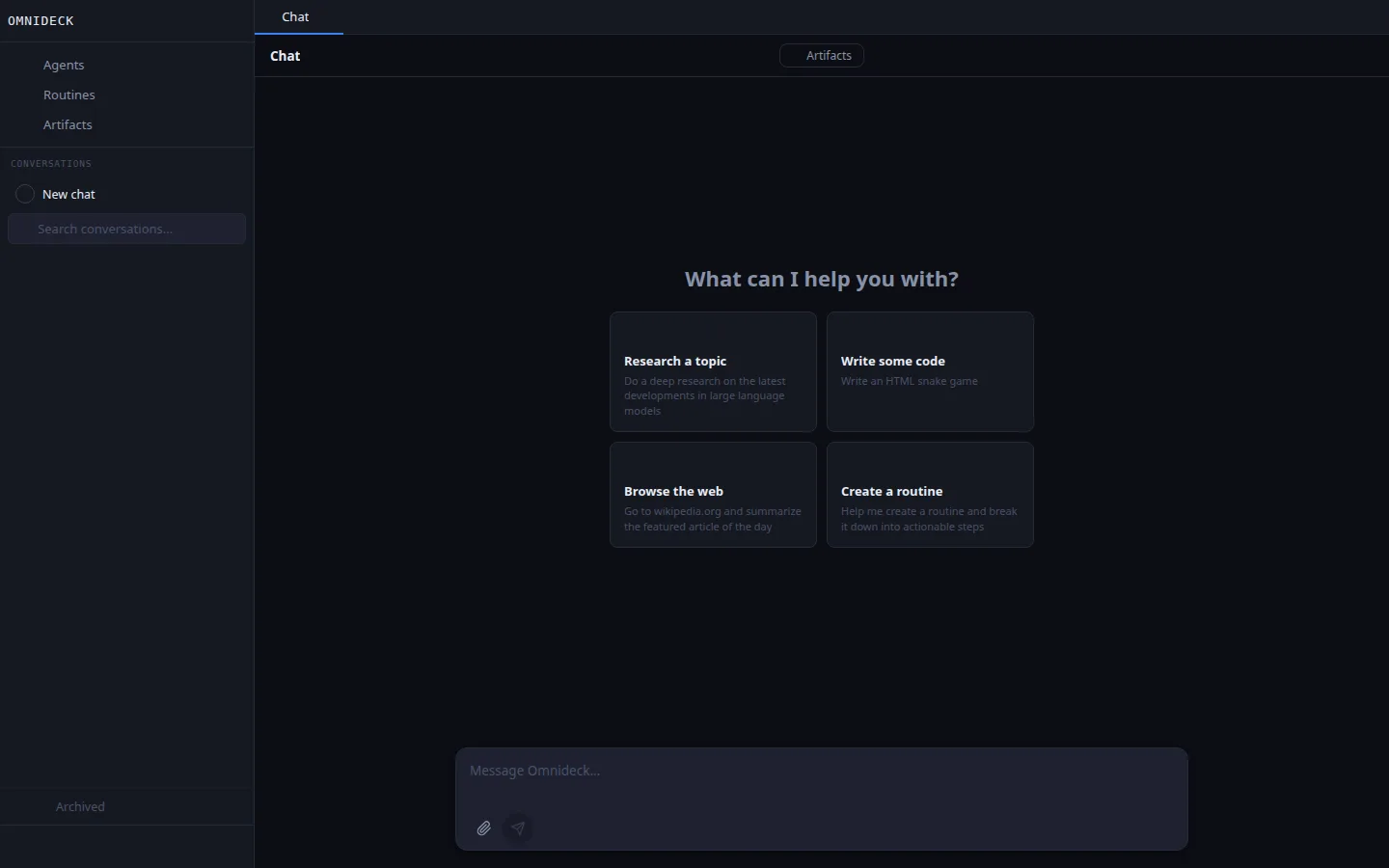1389x868 pixels.
Task: Choose the Research a topic suggestion card
Action: pos(713,371)
